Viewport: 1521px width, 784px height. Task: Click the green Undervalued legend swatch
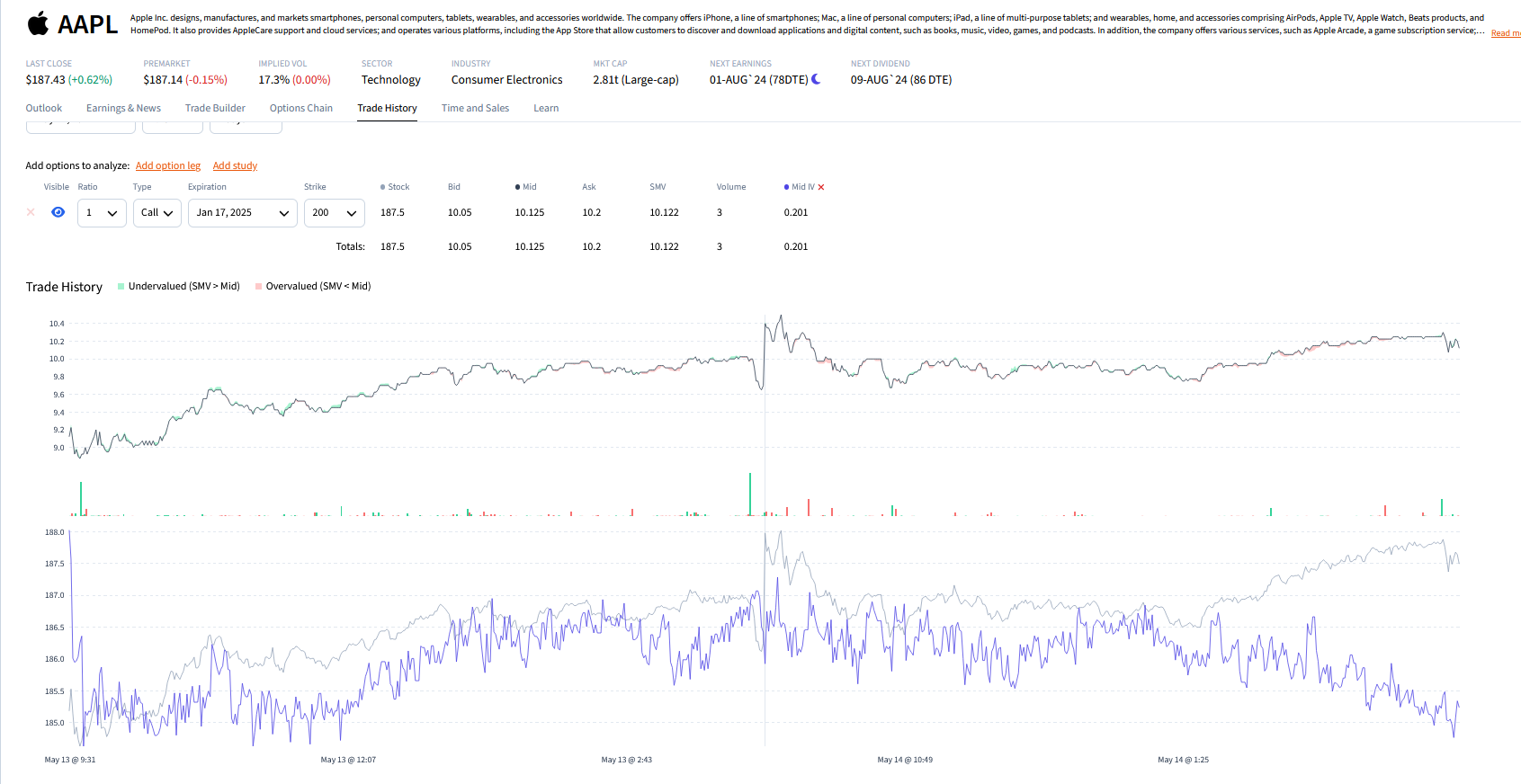(121, 286)
